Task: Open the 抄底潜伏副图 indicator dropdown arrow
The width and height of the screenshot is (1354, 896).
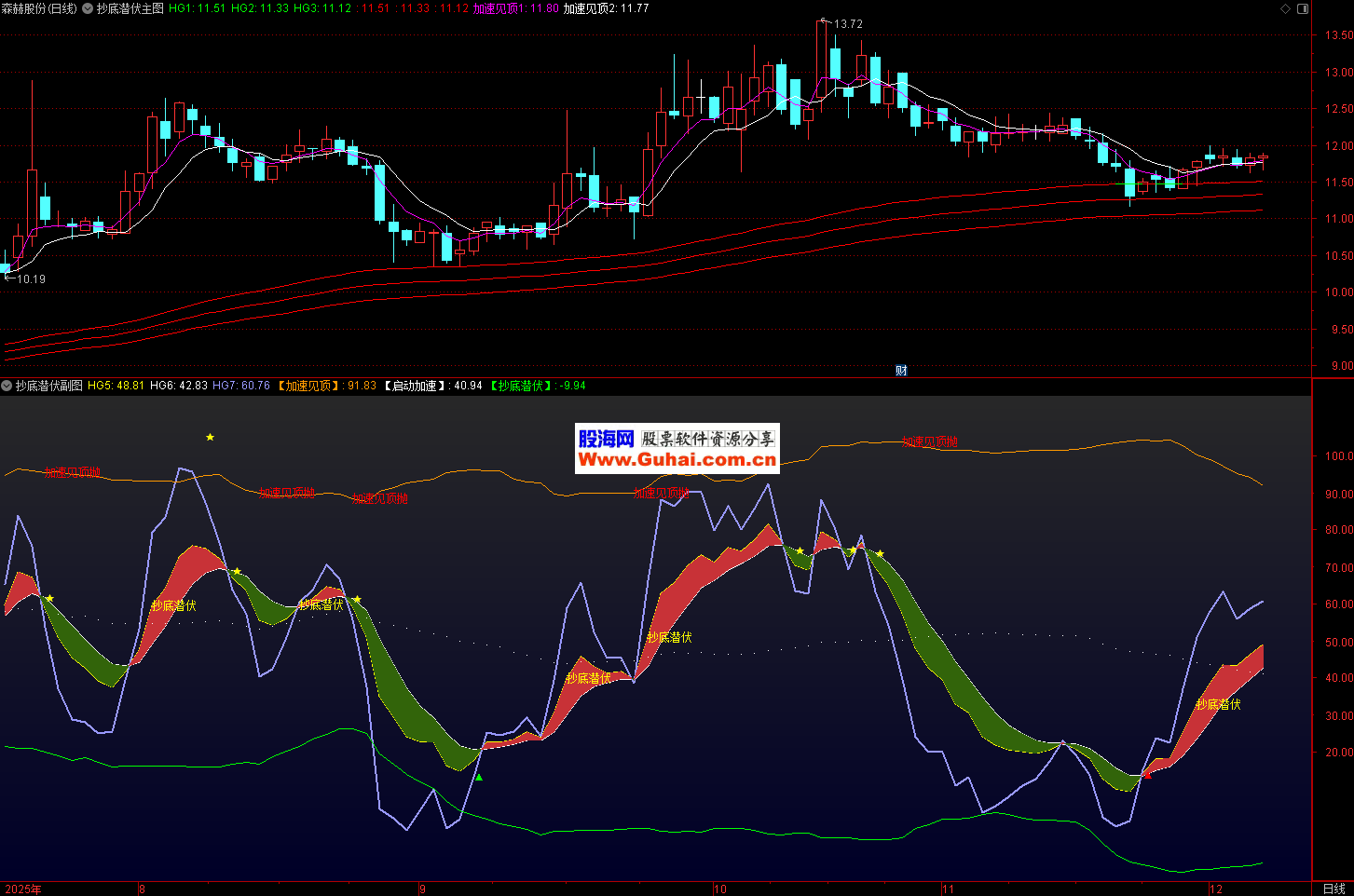Action: click(7, 386)
